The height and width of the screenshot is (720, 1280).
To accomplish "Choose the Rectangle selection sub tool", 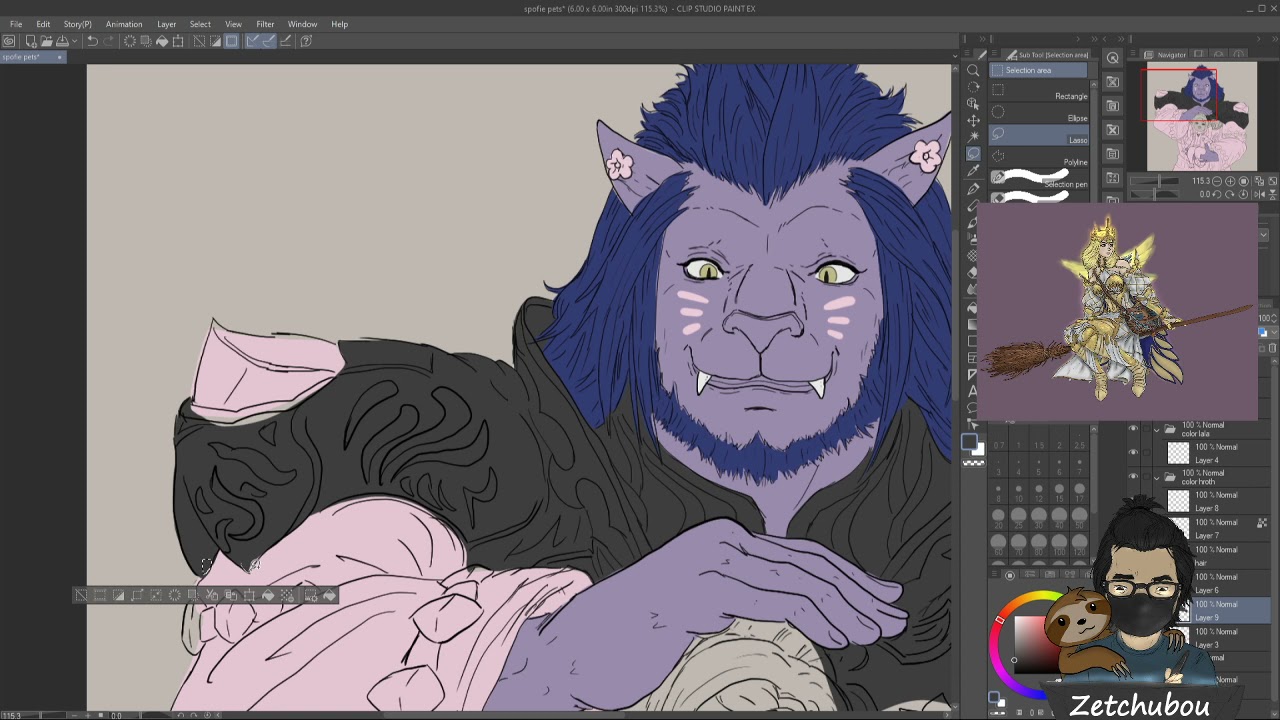I will coord(1039,93).
